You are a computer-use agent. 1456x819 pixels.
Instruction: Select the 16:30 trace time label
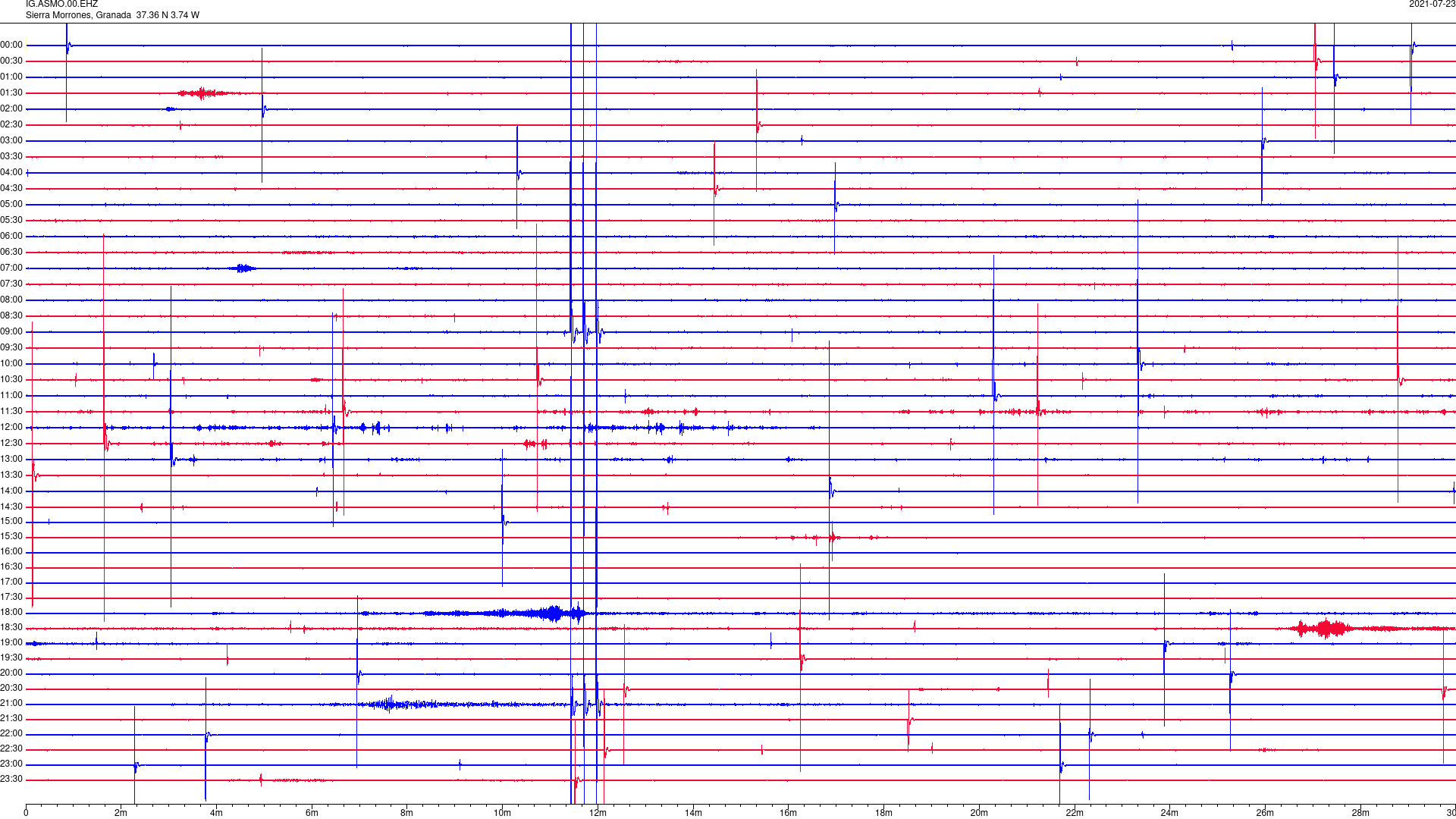pos(11,567)
